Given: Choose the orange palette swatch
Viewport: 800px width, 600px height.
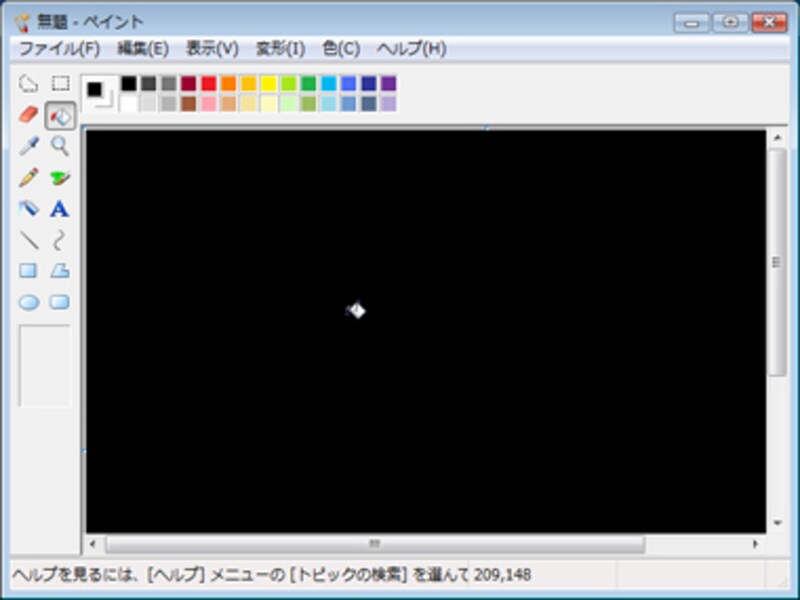Looking at the screenshot, I should [x=229, y=83].
